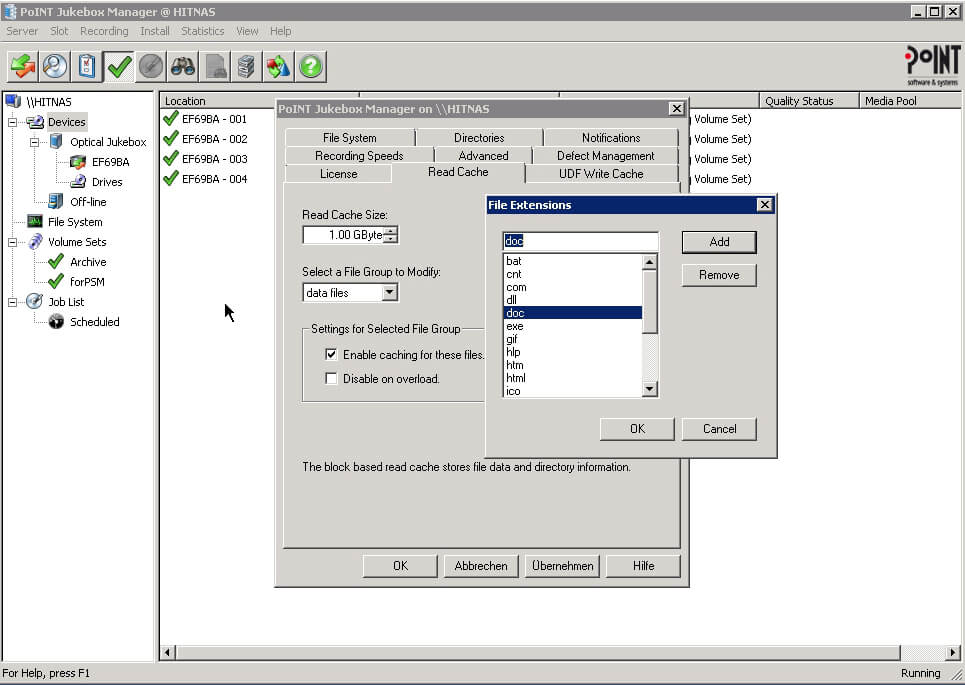The image size is (965, 685).
Task: Switch to the License tab
Action: tap(338, 174)
